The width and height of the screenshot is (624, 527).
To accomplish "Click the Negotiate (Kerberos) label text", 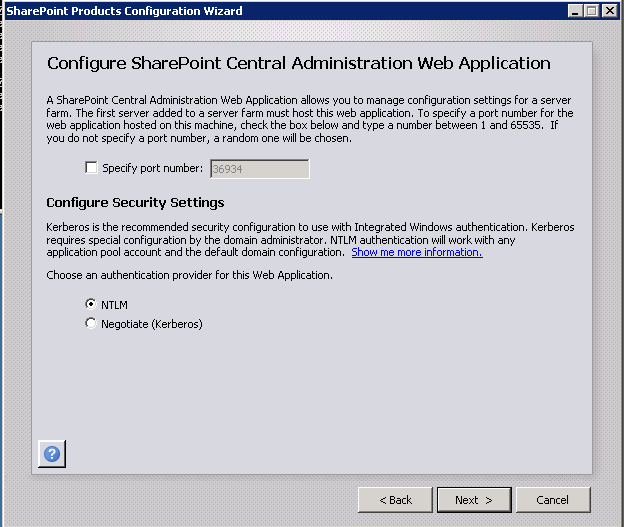I will pos(151,324).
